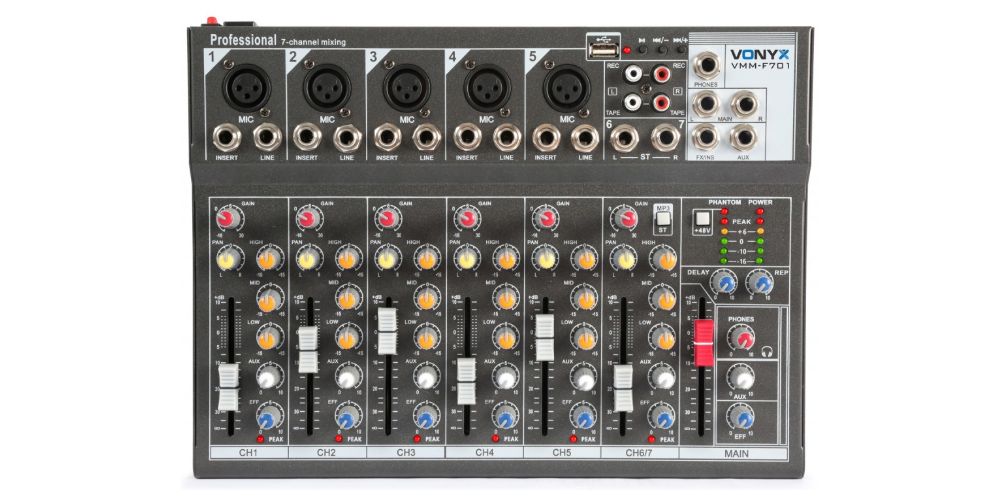
Task: Click the CH1 label strip
Action: (x=249, y=453)
